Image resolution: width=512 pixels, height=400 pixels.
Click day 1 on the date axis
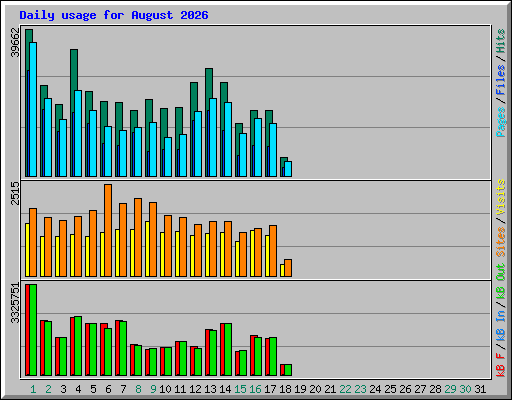[33, 389]
